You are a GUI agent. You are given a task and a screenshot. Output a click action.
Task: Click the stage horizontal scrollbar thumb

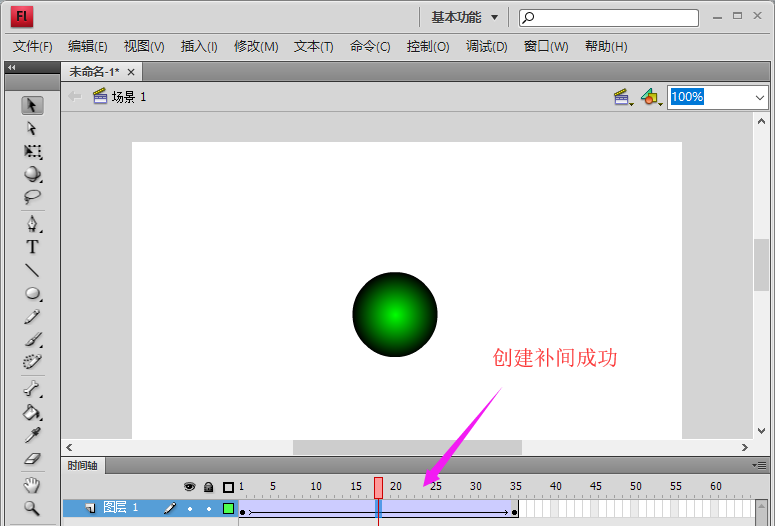pos(407,447)
